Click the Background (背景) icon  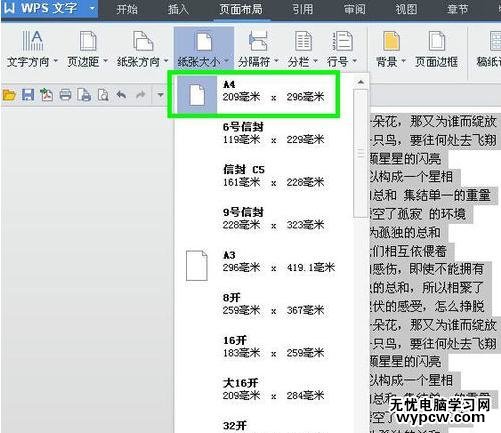click(x=391, y=41)
